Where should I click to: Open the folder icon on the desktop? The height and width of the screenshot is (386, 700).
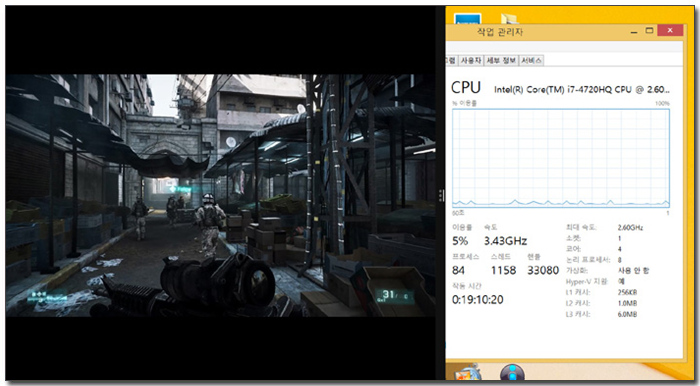pos(509,18)
